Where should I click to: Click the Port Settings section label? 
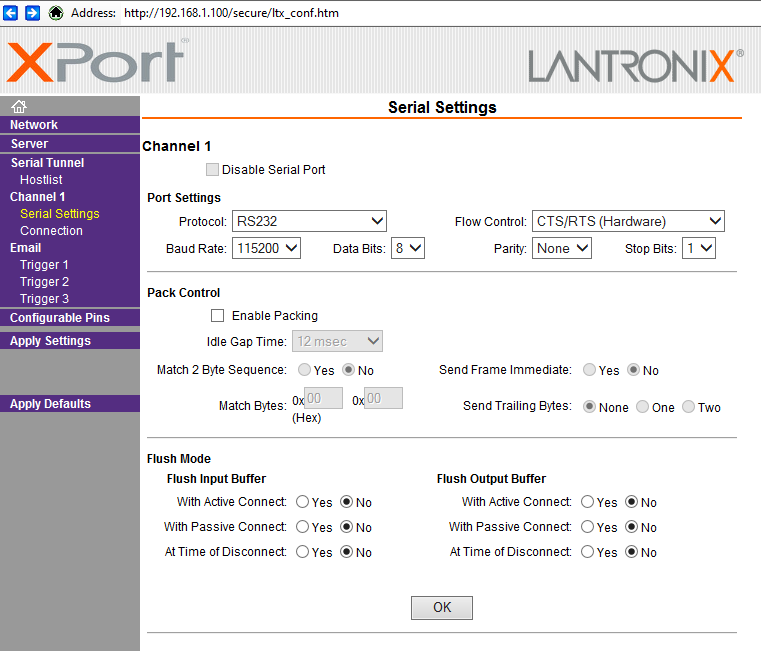[184, 198]
